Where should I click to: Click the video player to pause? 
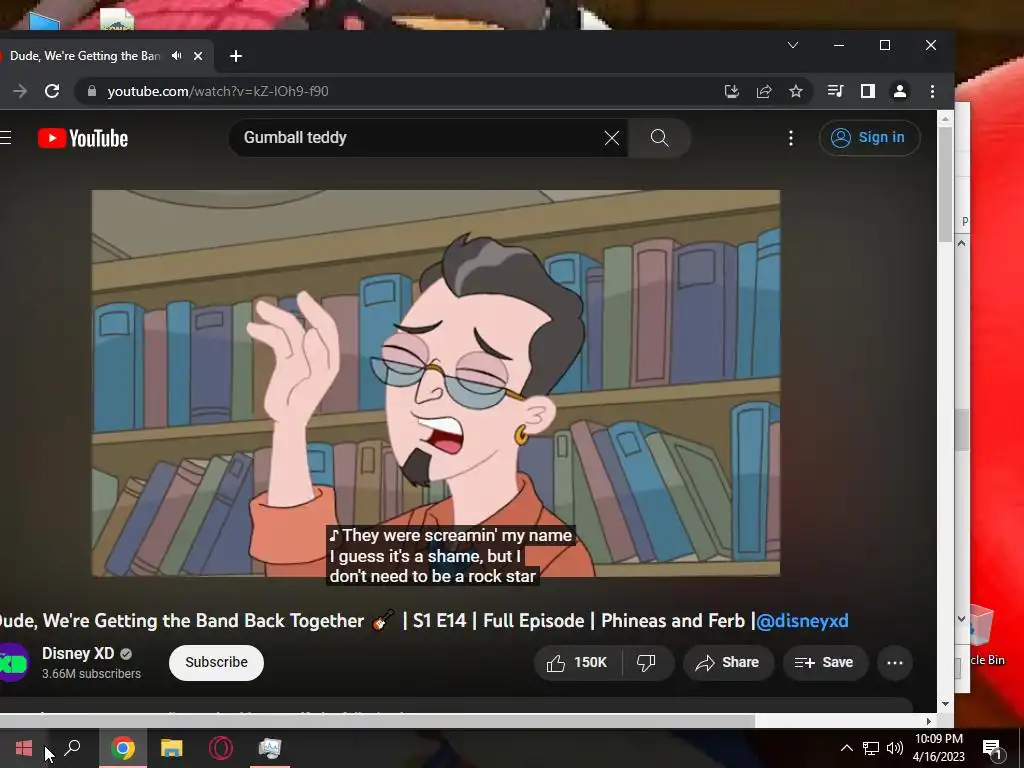pos(436,383)
